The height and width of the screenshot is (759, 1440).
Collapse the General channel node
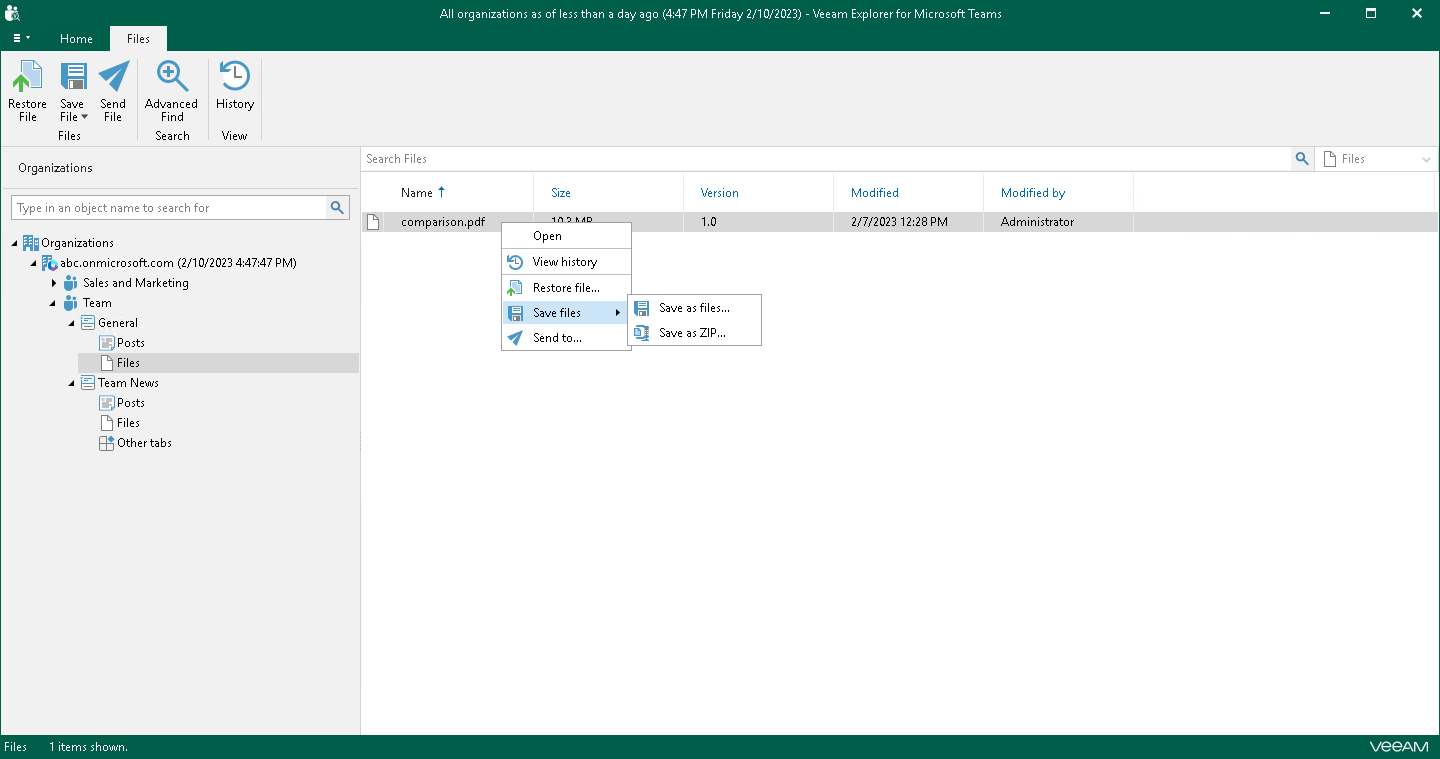coord(72,323)
